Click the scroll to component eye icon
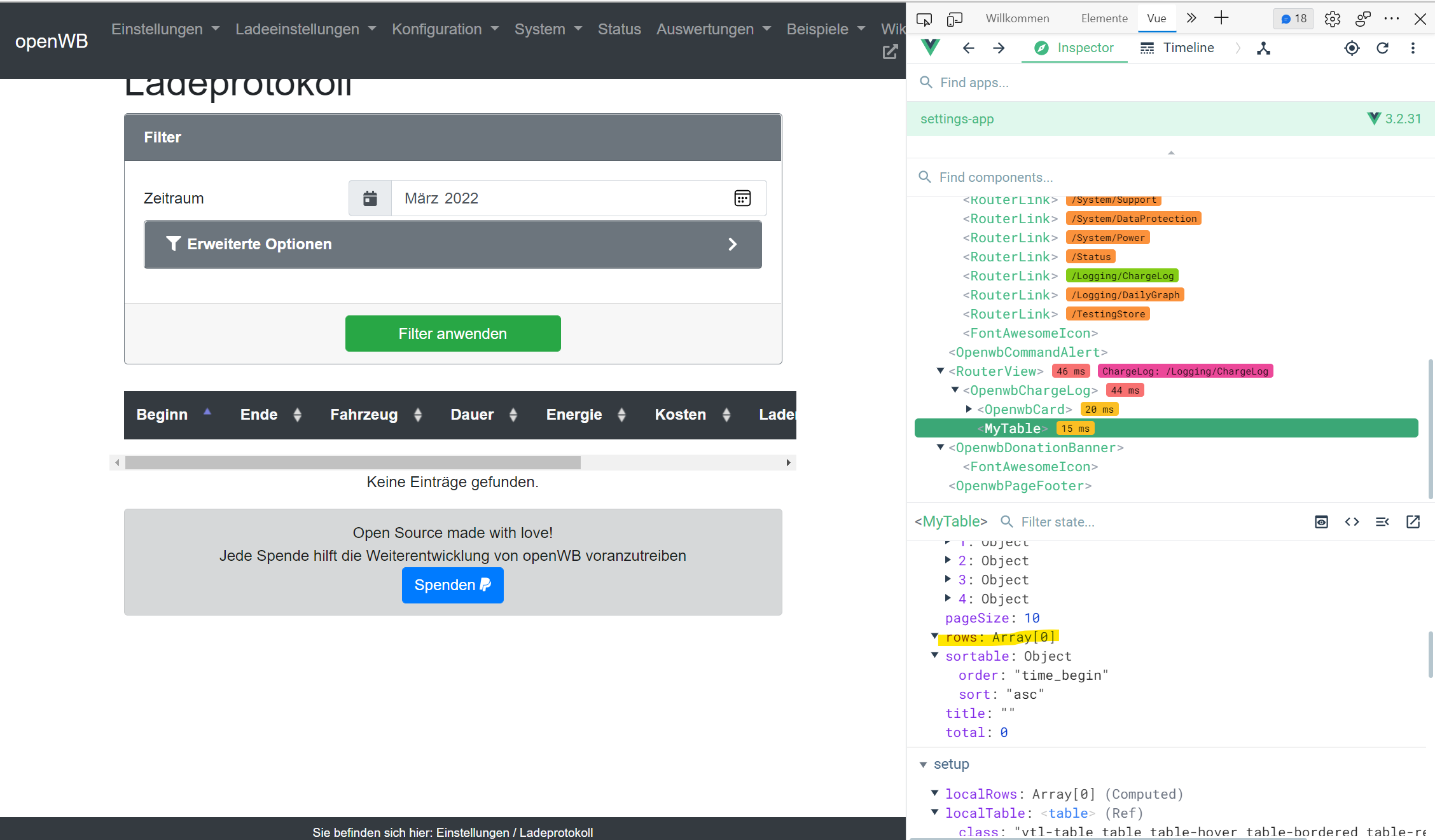 (x=1321, y=522)
